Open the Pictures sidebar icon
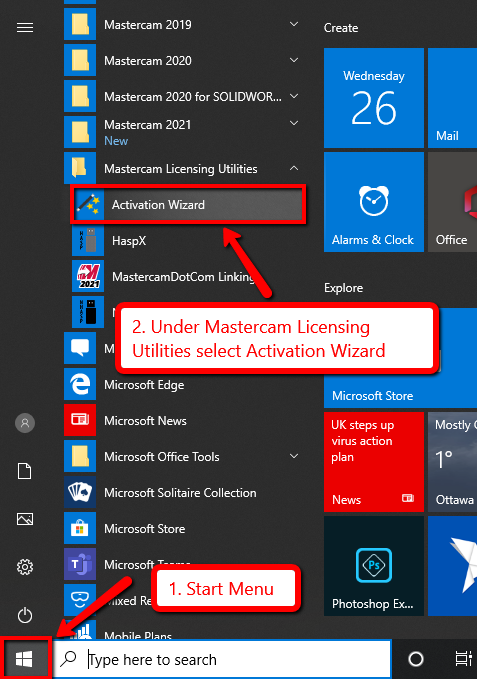Screen dimensions: 477x679 click(x=25, y=519)
